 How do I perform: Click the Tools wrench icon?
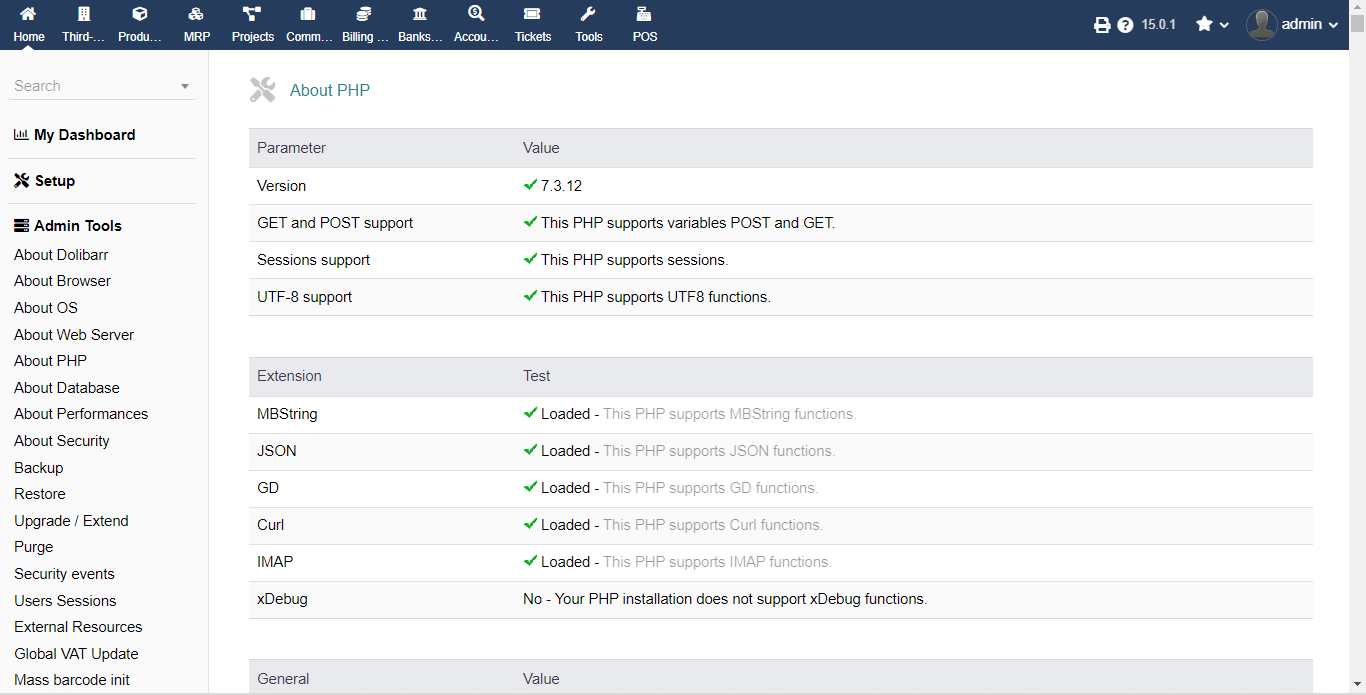tap(588, 15)
